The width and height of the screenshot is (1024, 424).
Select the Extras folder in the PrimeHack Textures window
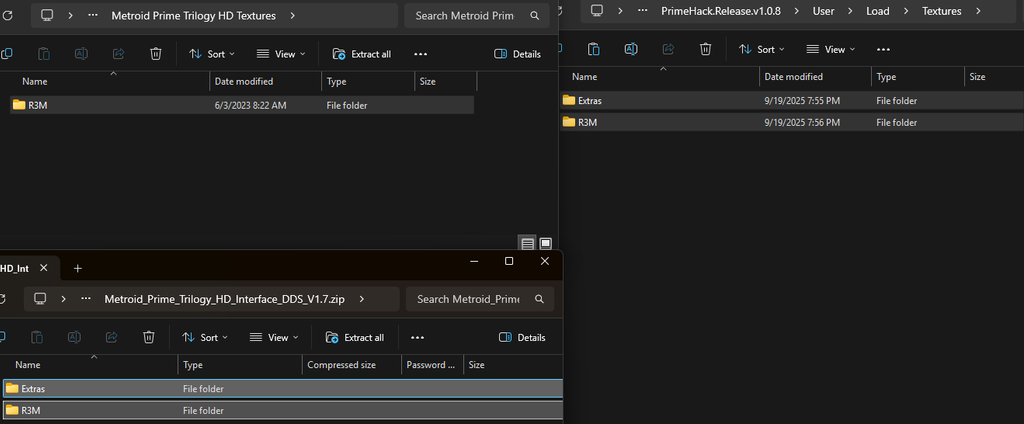tap(589, 100)
